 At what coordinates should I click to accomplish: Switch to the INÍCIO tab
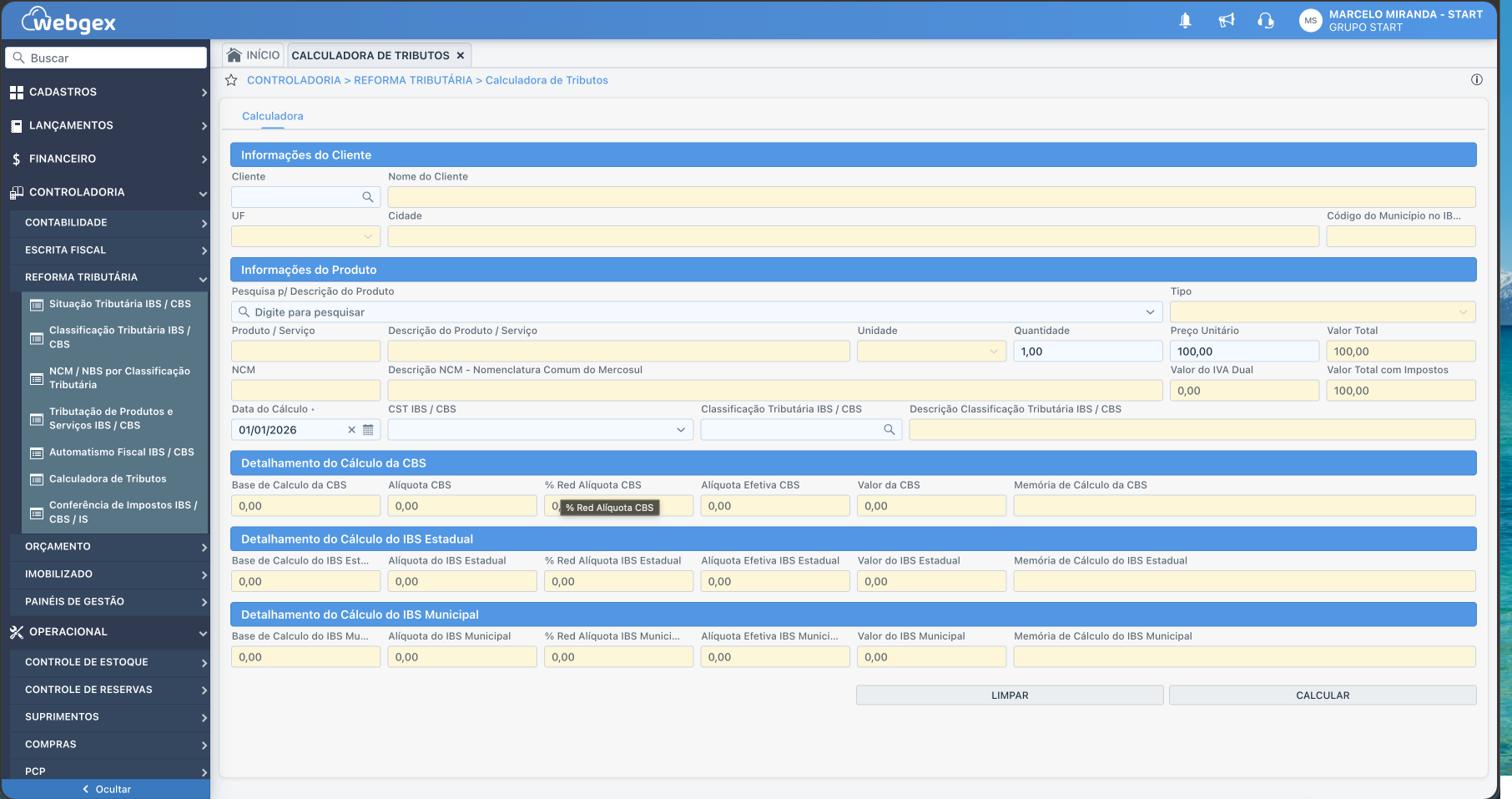pos(254,55)
